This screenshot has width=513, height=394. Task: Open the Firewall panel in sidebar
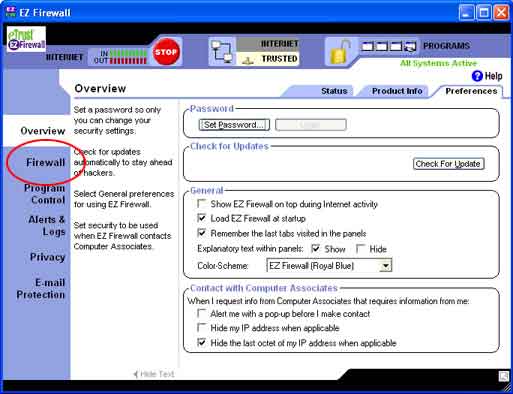click(45, 163)
